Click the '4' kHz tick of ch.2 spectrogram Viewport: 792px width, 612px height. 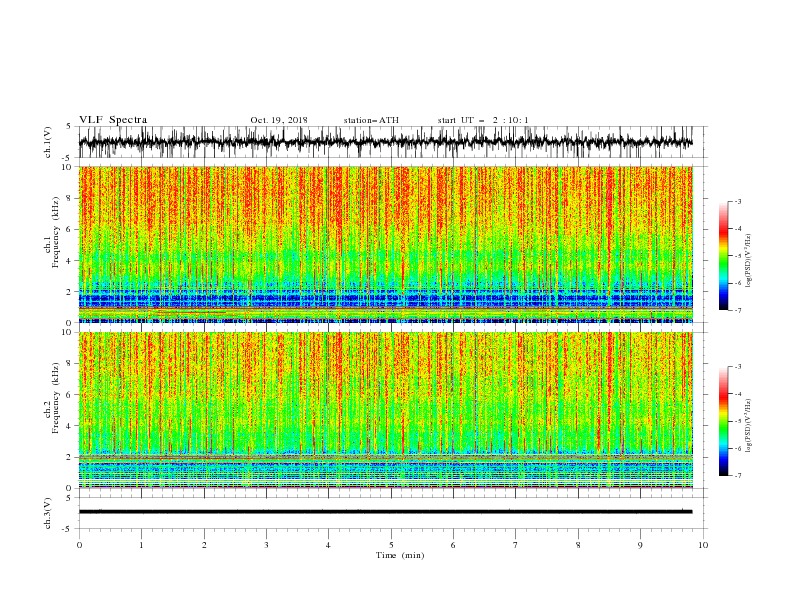coord(71,426)
